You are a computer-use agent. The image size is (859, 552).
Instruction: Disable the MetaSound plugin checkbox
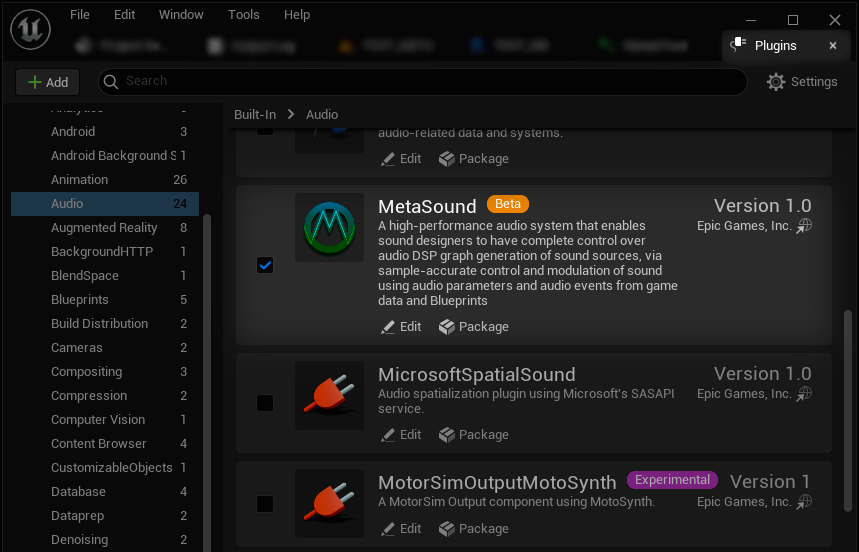[x=265, y=265]
